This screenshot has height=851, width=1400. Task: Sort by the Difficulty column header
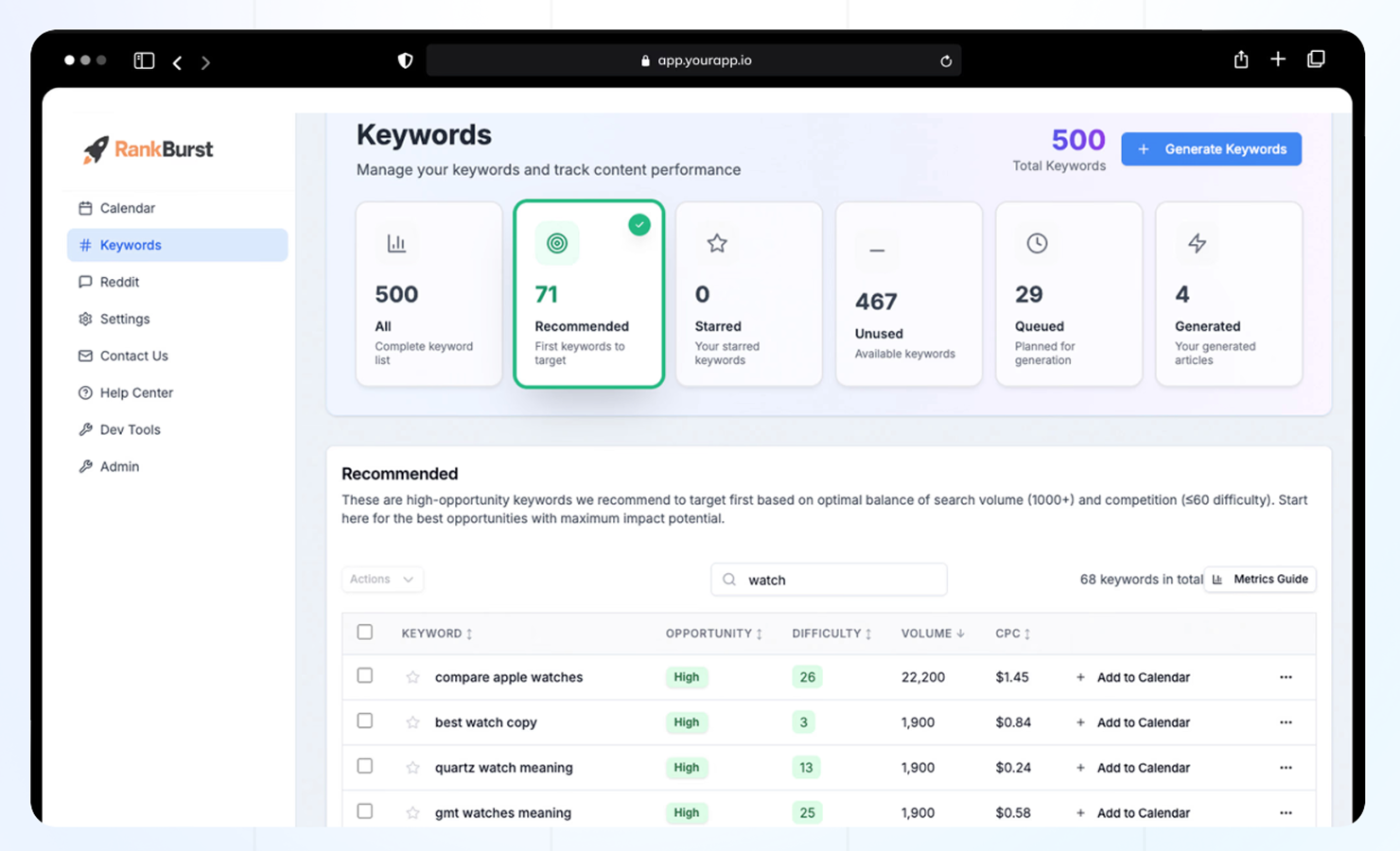click(831, 634)
